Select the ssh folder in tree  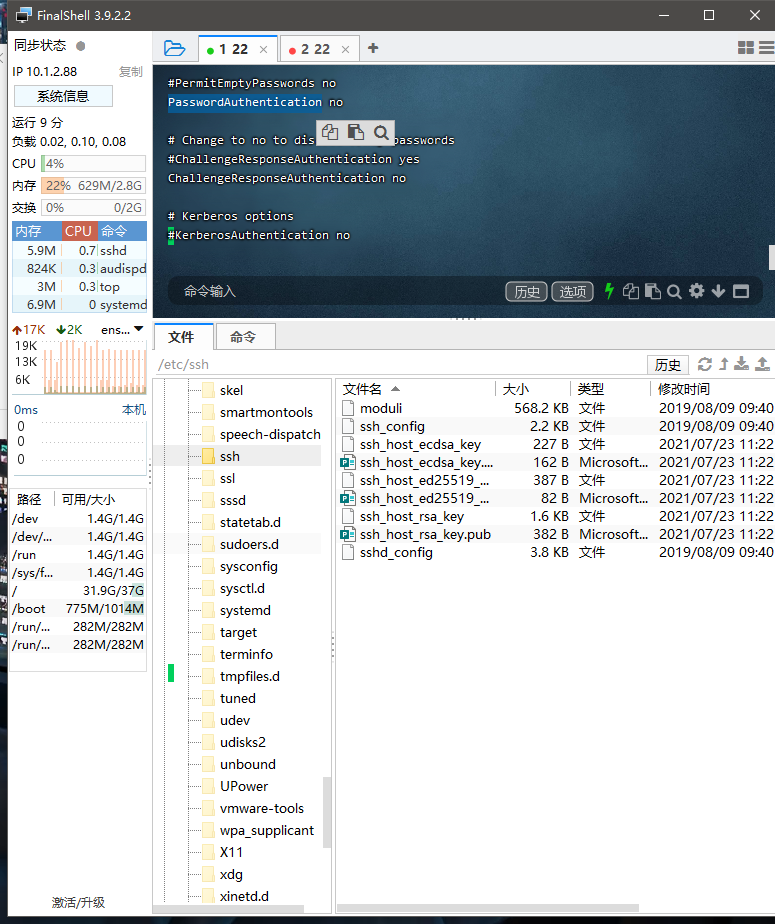pos(229,456)
